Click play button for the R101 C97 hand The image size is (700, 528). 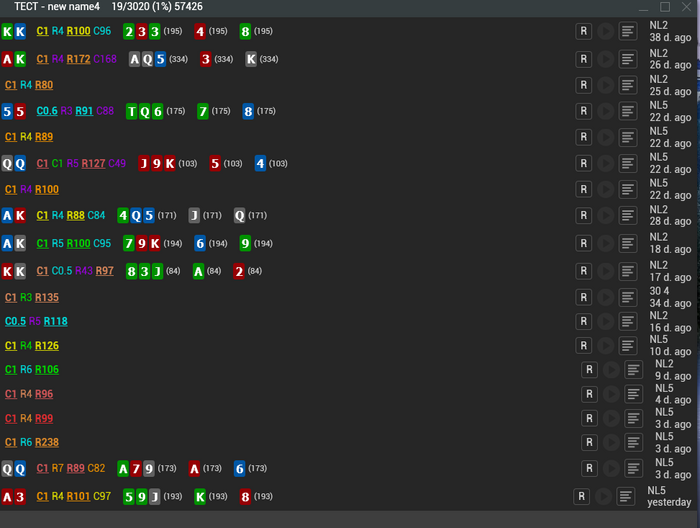[x=603, y=496]
